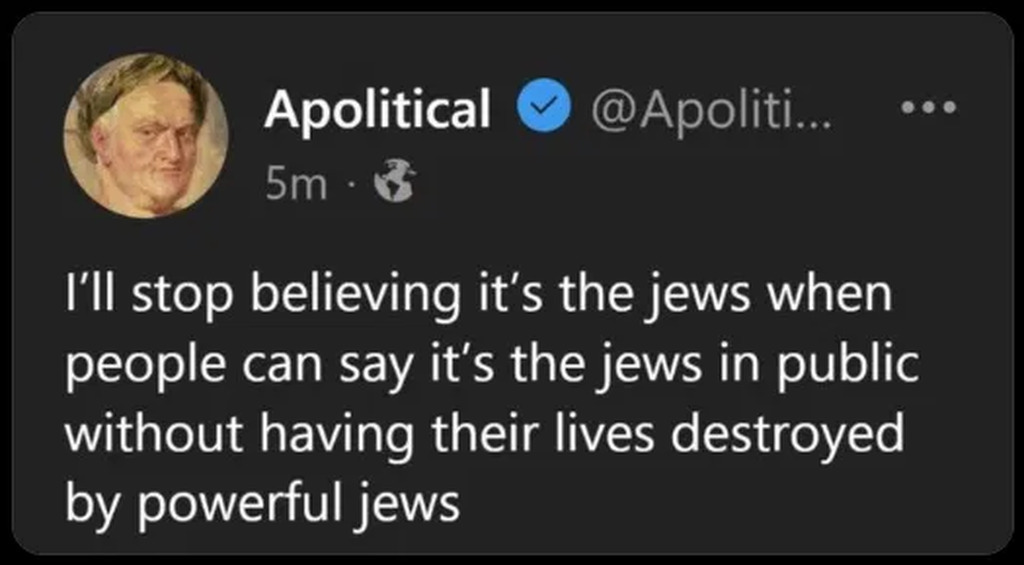Image resolution: width=1024 pixels, height=565 pixels.
Task: Click the dot separator after 5m
Action: 346,184
